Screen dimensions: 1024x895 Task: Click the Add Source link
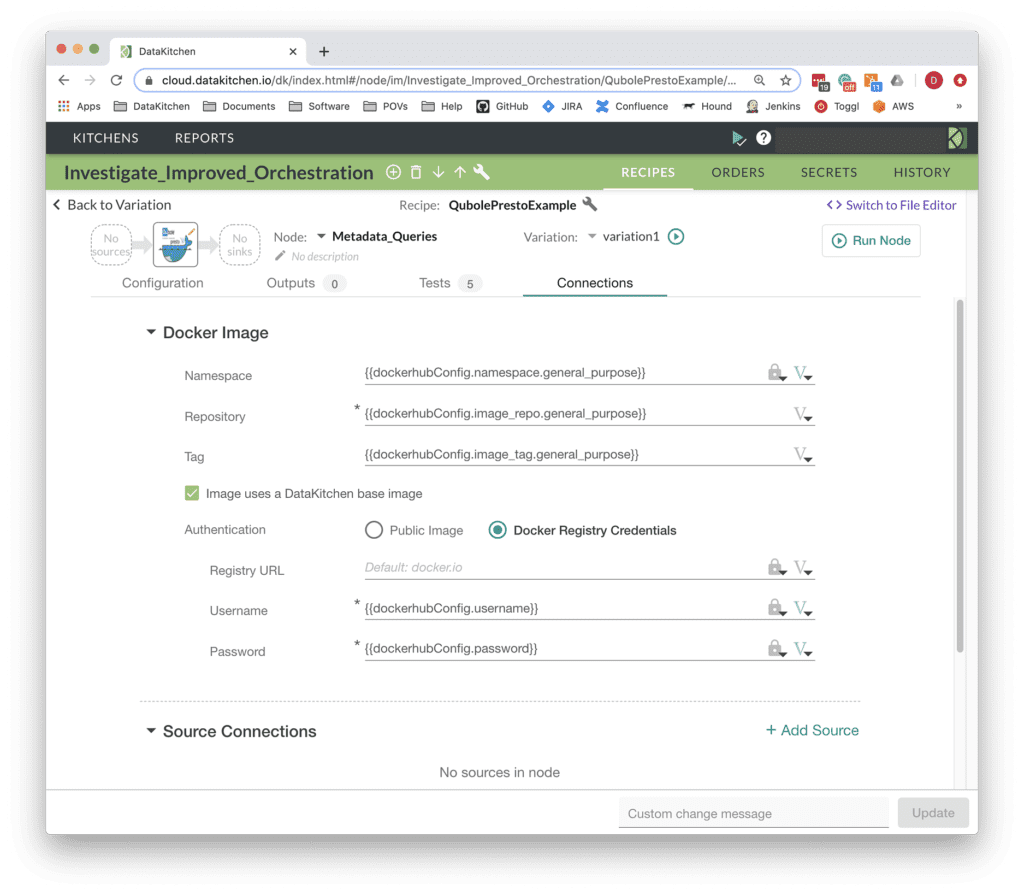[811, 730]
